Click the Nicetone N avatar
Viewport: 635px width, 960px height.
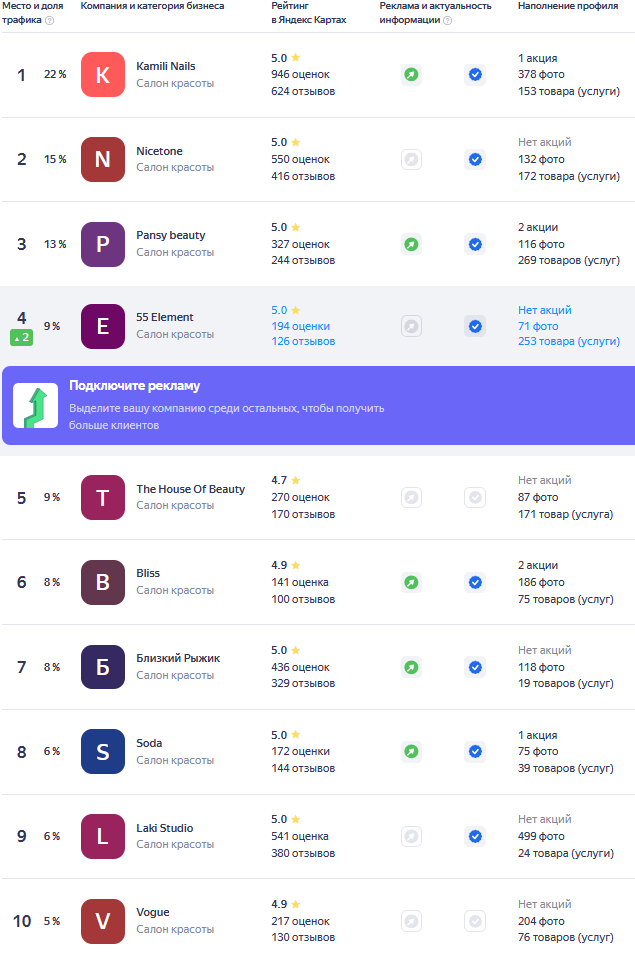click(x=103, y=160)
